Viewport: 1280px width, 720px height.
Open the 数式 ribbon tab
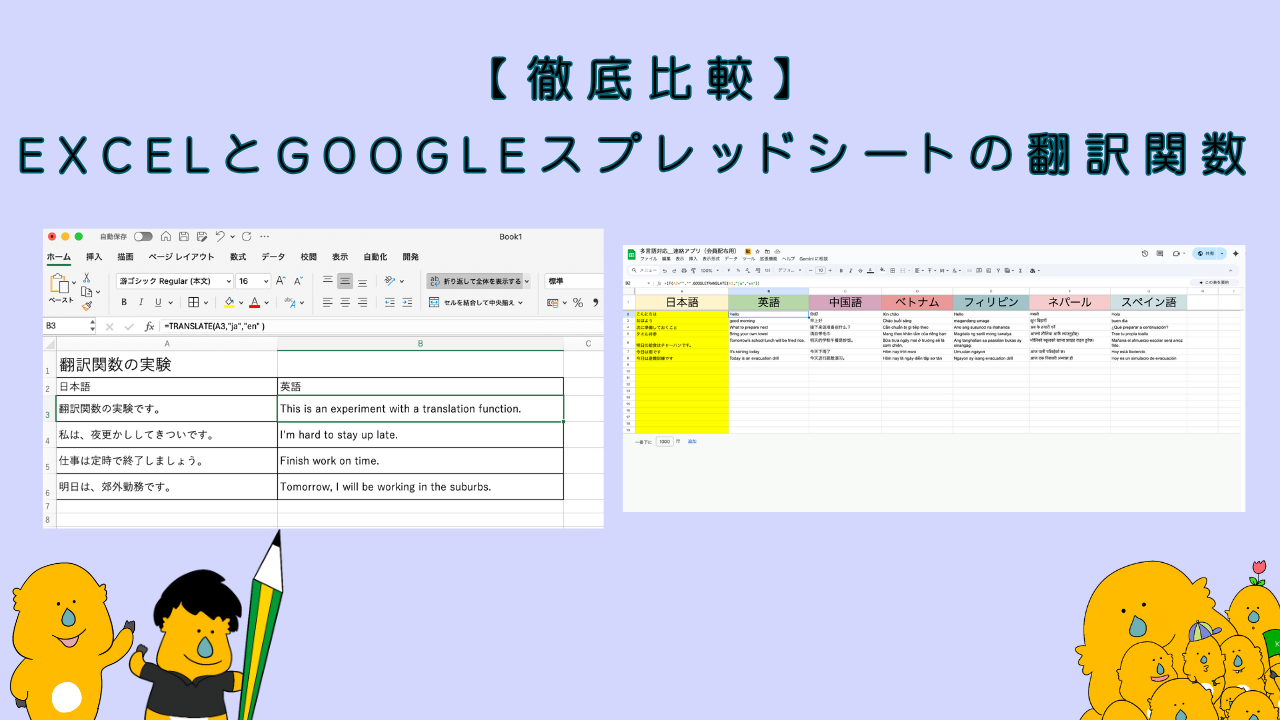pyautogui.click(x=238, y=257)
